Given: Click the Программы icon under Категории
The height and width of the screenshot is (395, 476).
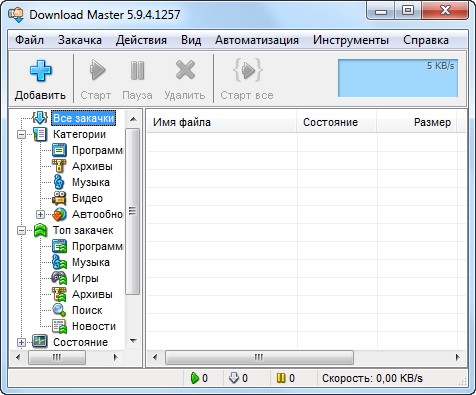Looking at the screenshot, I should (59, 150).
